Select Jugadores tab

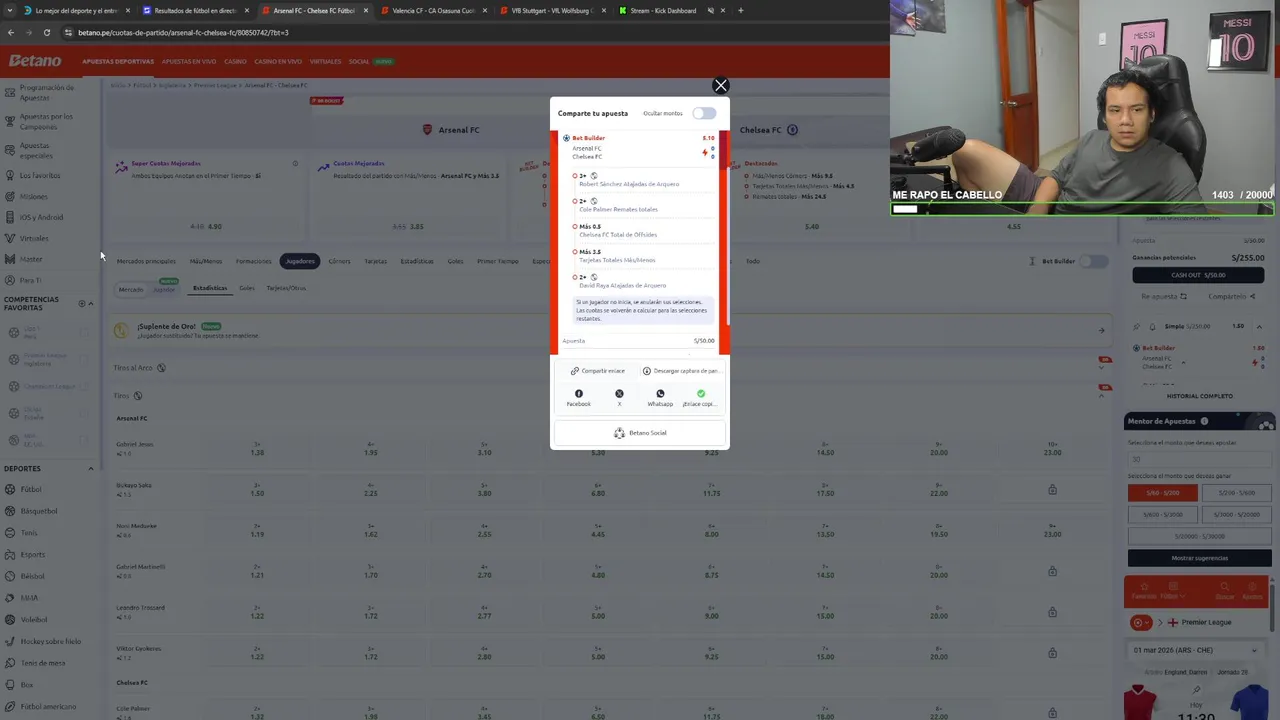coord(300,261)
